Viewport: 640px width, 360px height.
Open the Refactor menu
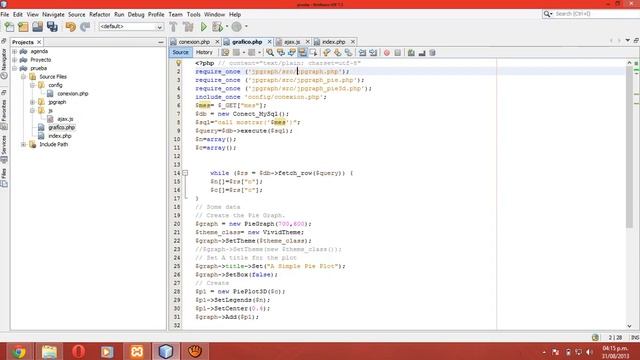pyautogui.click(x=100, y=14)
